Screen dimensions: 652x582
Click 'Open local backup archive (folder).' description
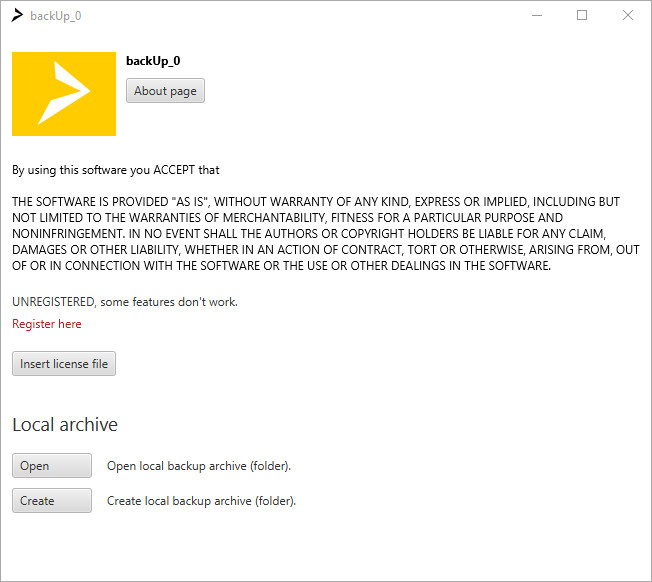(199, 466)
